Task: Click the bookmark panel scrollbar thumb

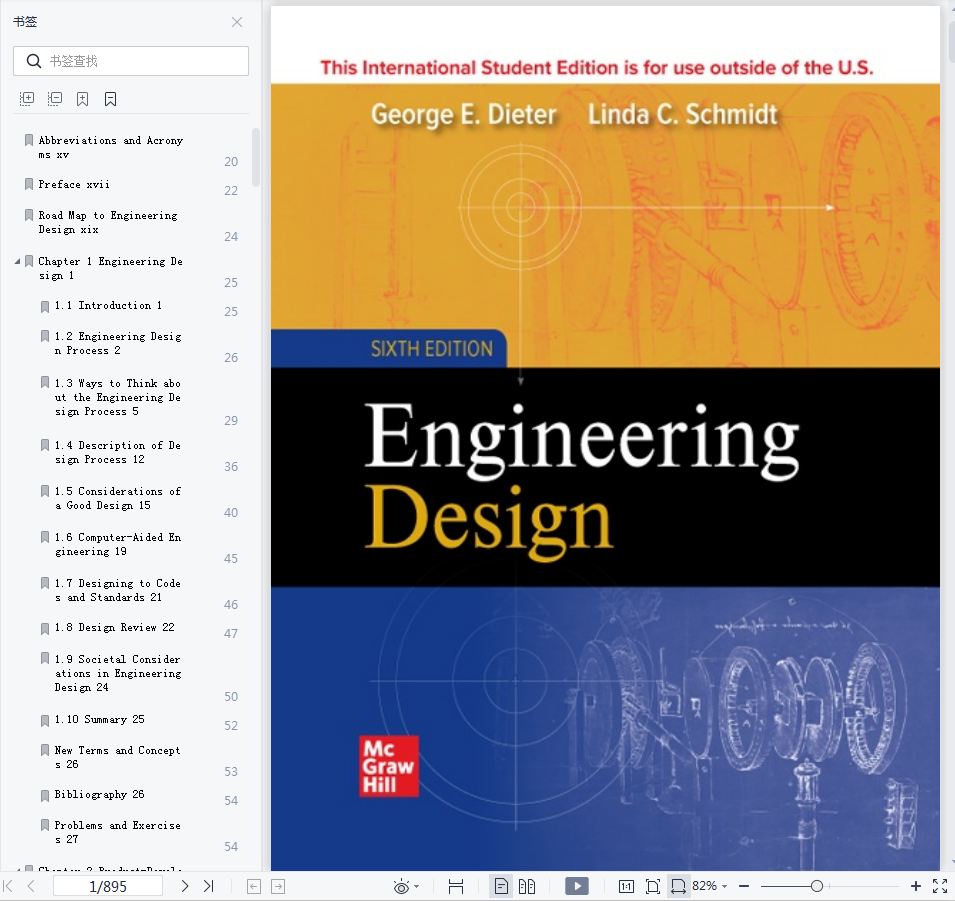Action: pyautogui.click(x=256, y=157)
